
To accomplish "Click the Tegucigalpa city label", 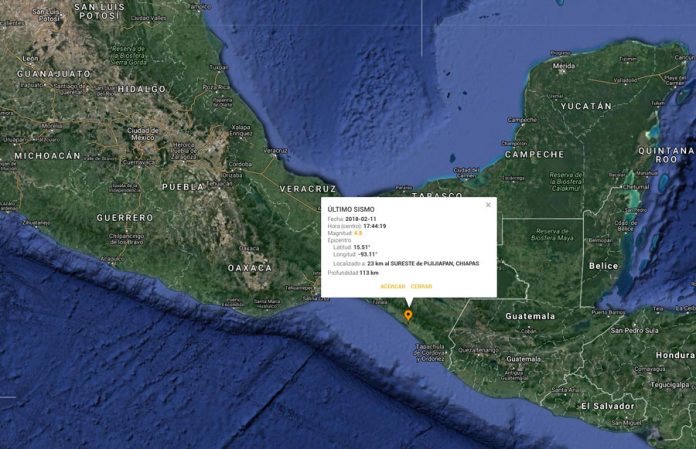I will [672, 385].
